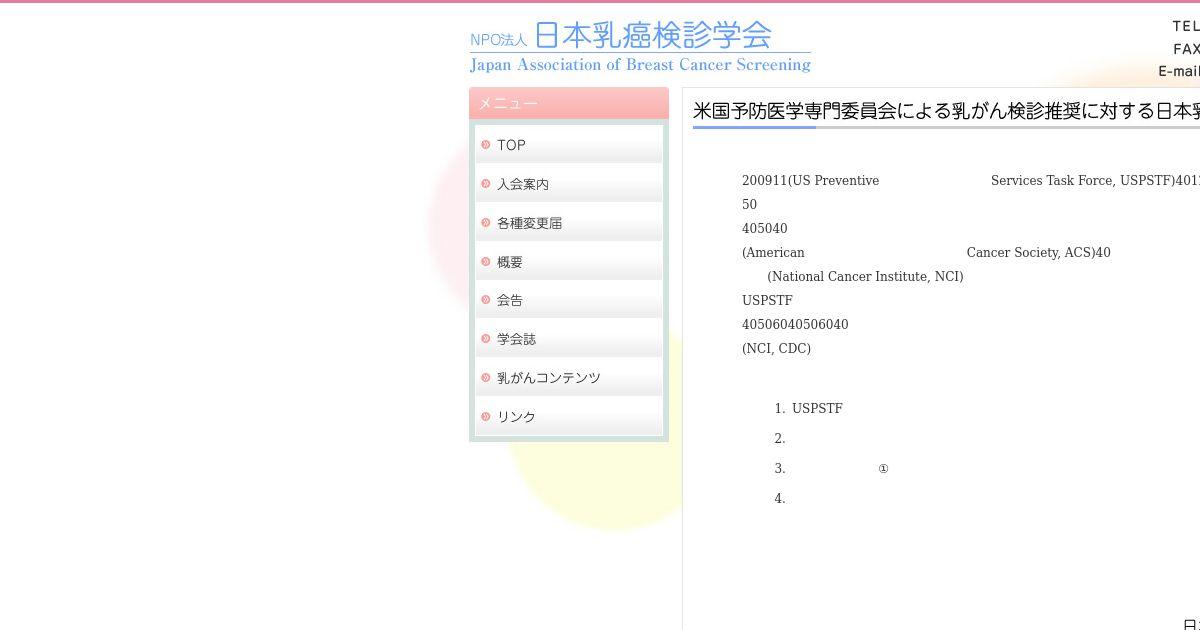
Task: Click the bullet icon beside リンク
Action: click(486, 417)
